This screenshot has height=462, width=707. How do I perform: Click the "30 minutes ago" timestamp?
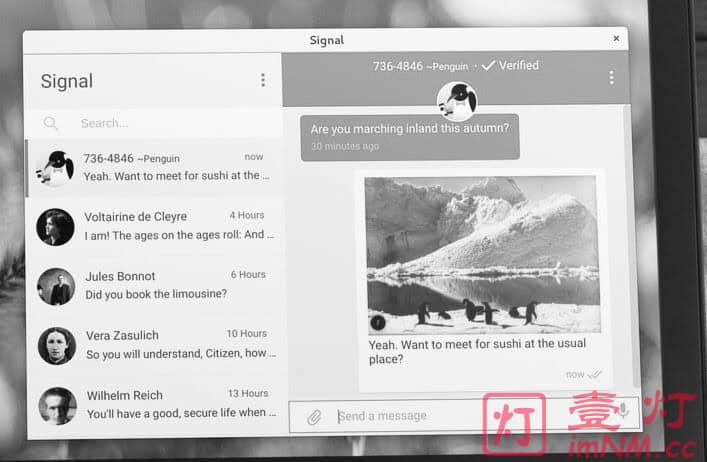click(345, 146)
